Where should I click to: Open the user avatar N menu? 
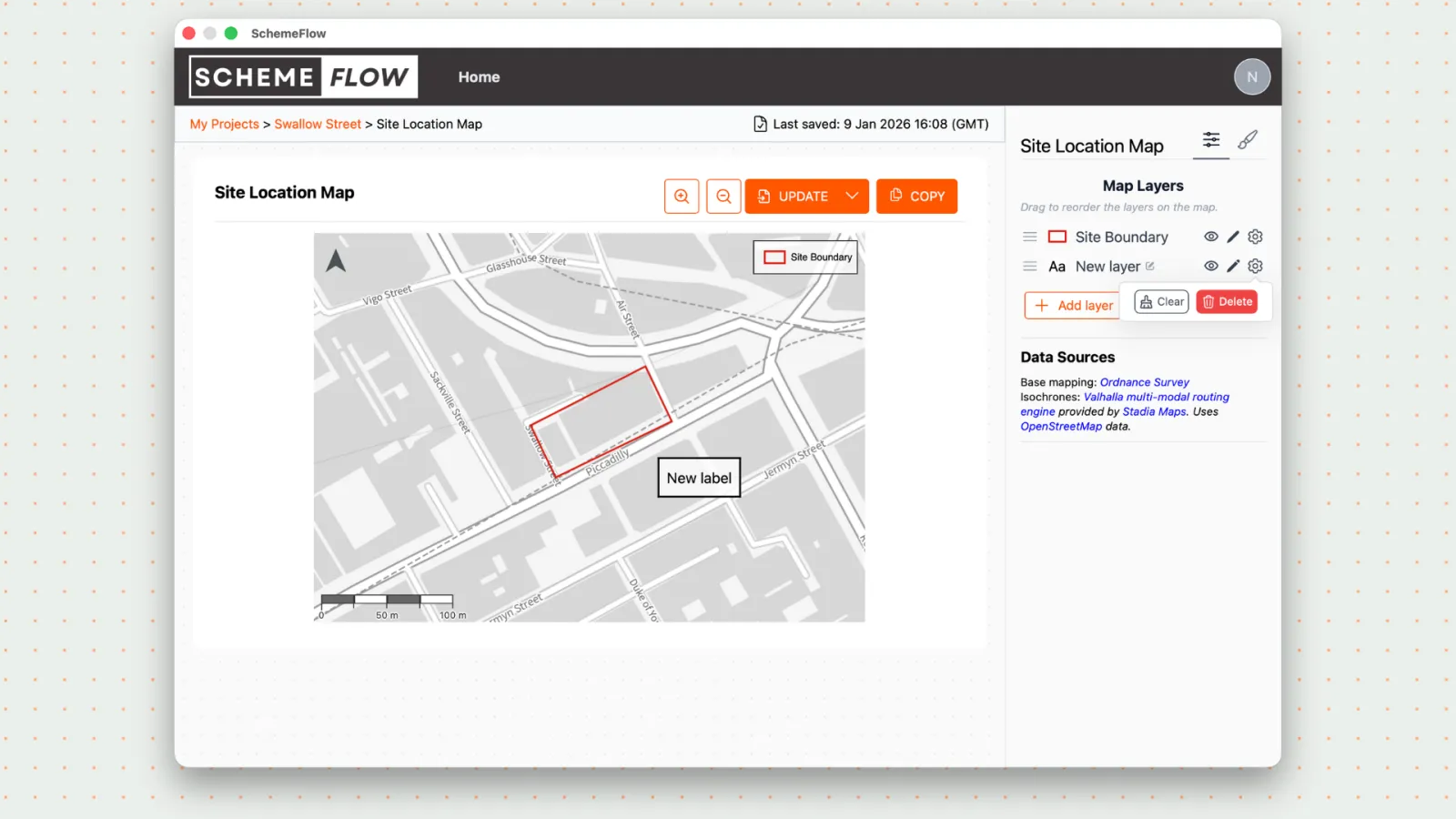1252,77
